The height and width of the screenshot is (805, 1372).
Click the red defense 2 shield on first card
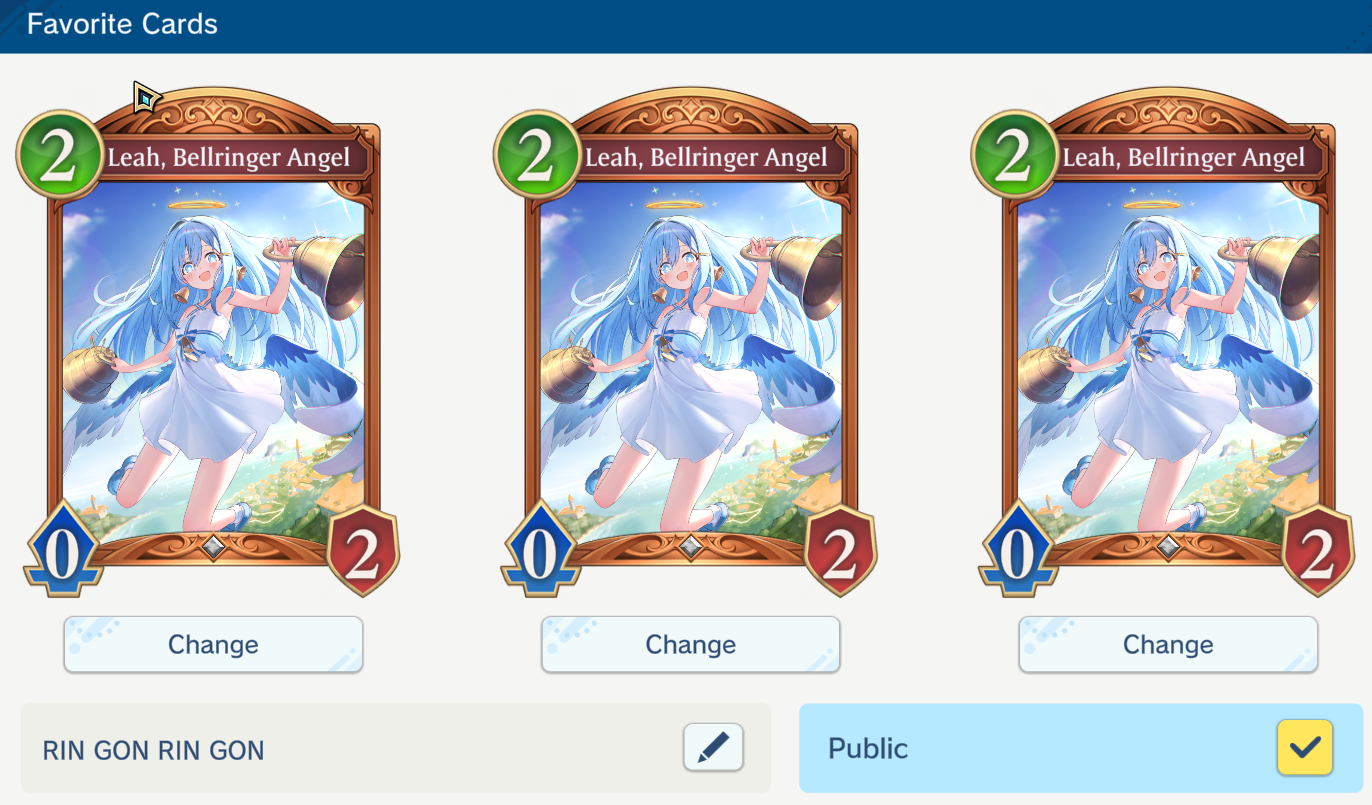(x=363, y=551)
